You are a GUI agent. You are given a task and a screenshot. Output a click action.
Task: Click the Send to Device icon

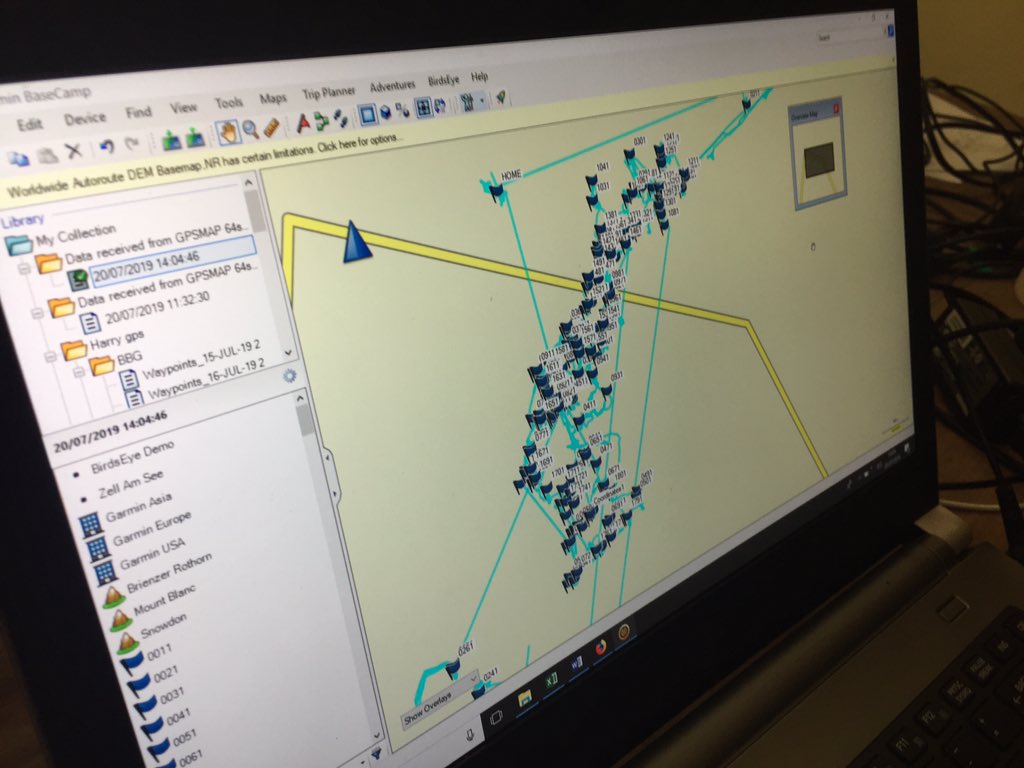pyautogui.click(x=172, y=140)
